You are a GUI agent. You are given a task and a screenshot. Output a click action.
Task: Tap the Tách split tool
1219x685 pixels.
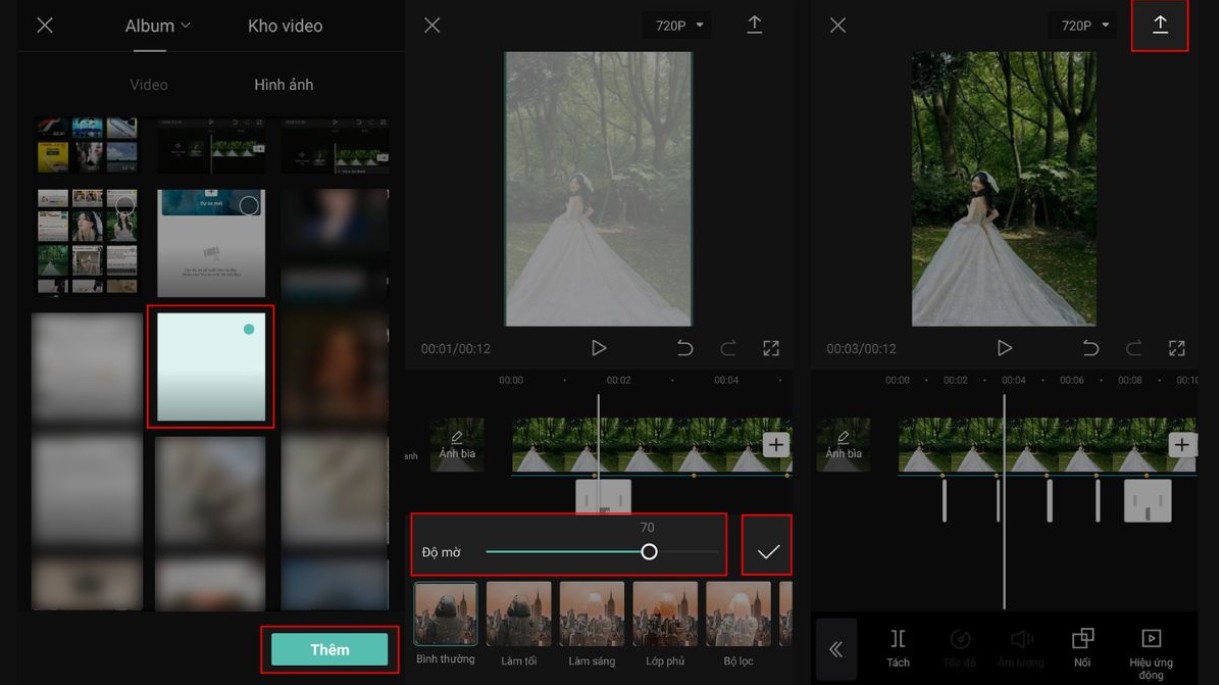(x=898, y=646)
